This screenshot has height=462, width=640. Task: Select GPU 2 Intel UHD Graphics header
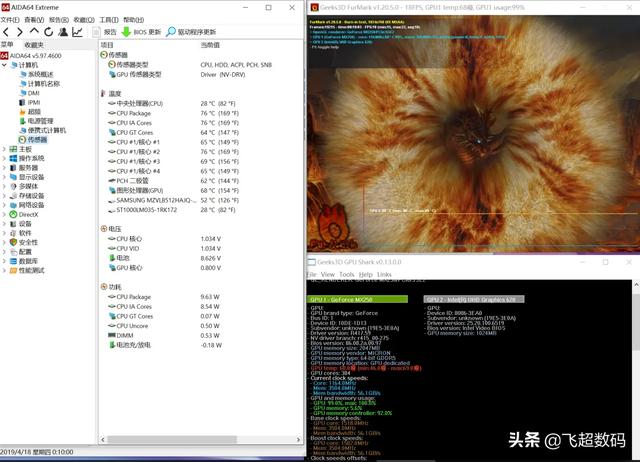click(x=474, y=300)
